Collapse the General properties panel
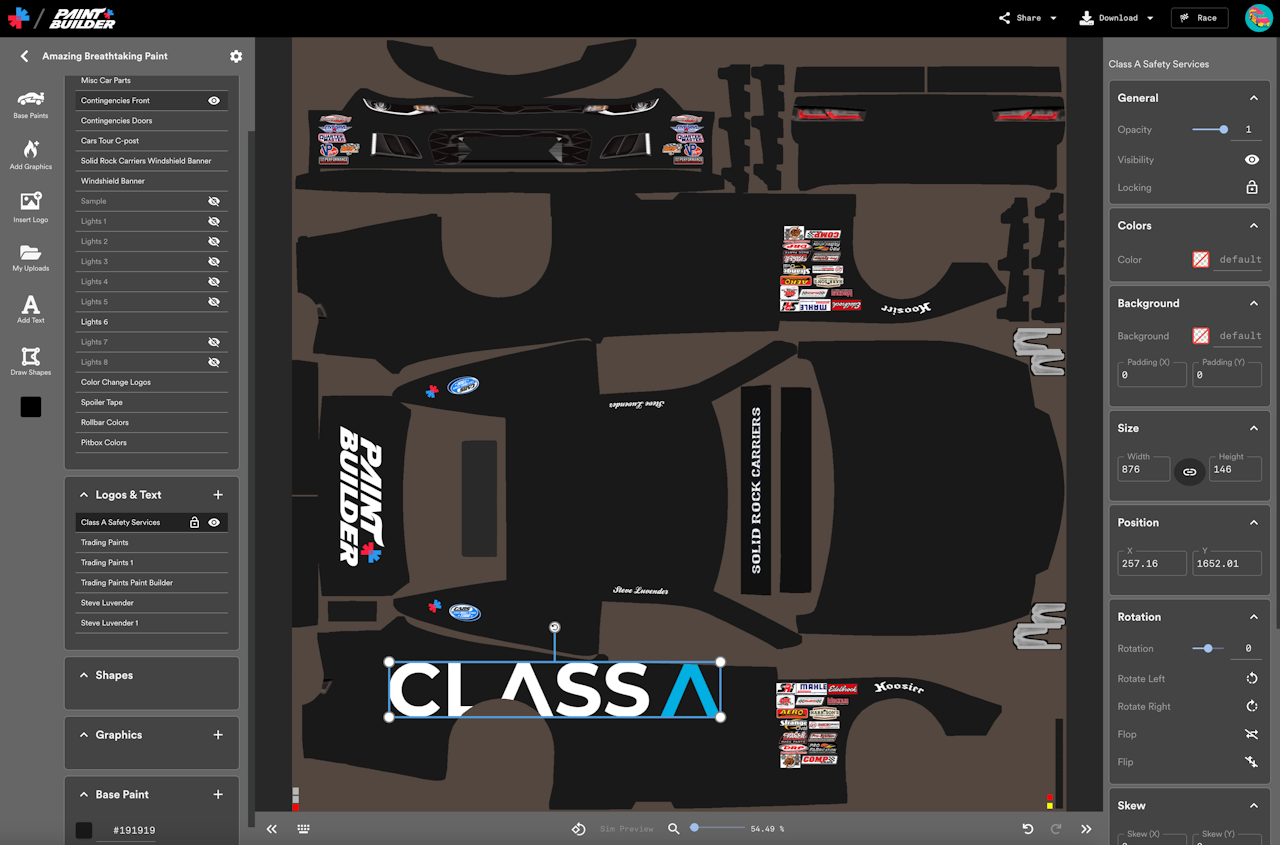Screen dimensions: 1280x845 point(1253,98)
